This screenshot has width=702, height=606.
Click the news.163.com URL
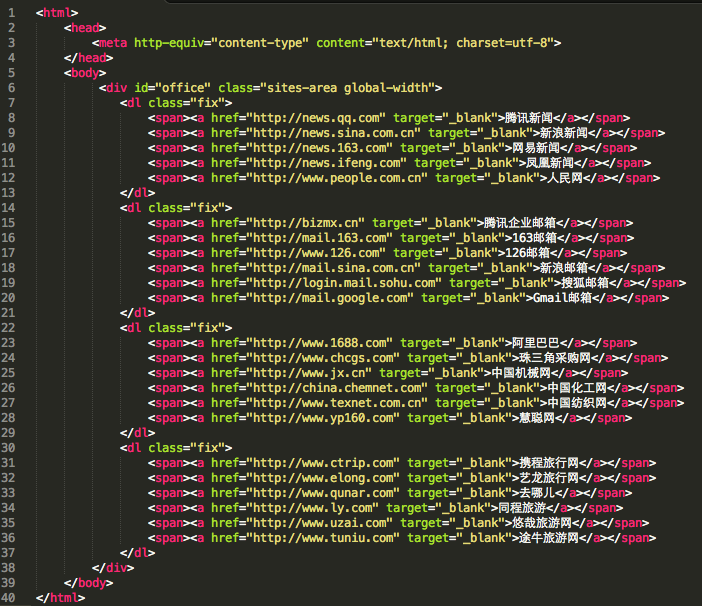[x=320, y=148]
